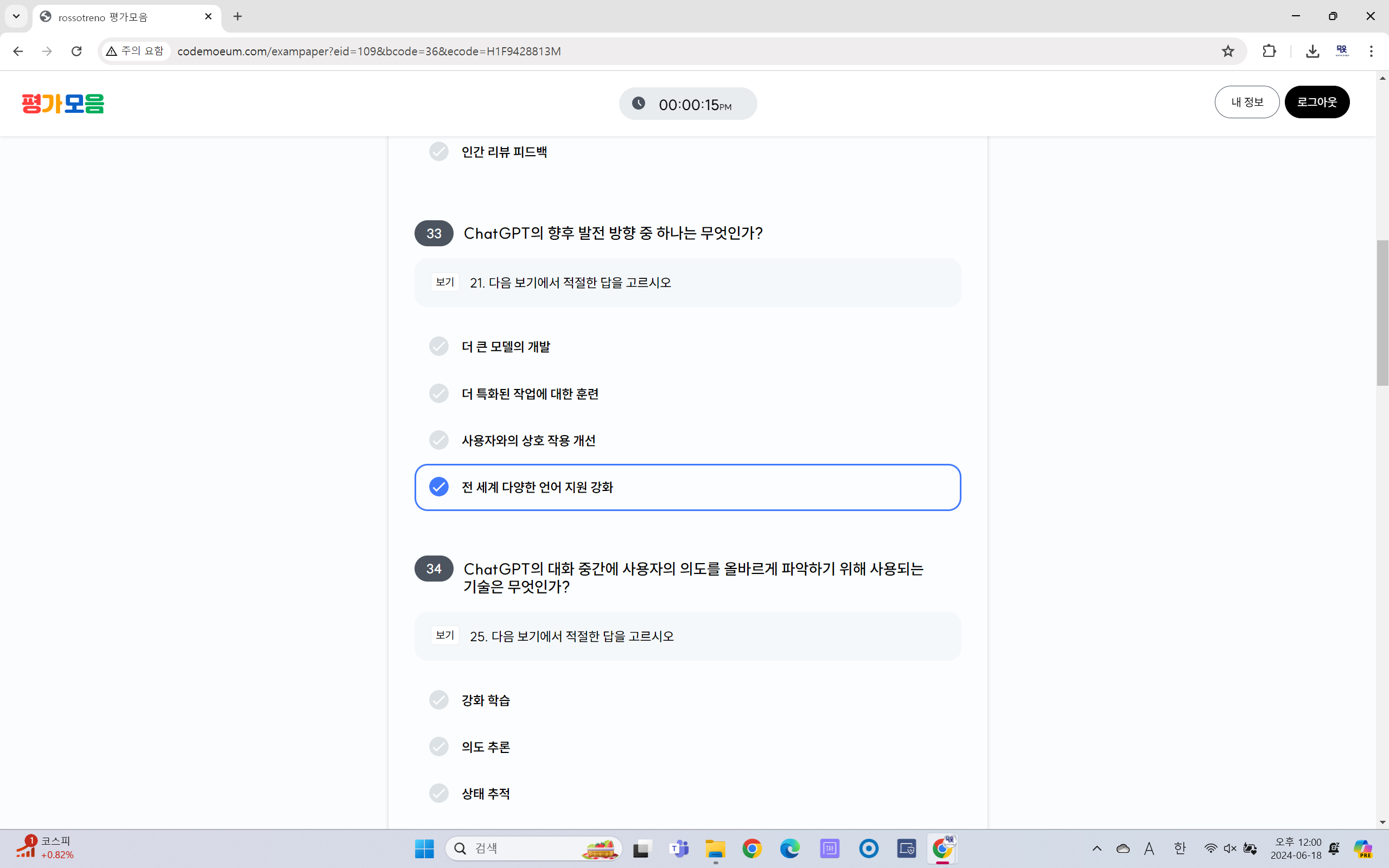The height and width of the screenshot is (868, 1389).
Task: Select the rossotreno 평가모음 tab
Action: click(115, 17)
